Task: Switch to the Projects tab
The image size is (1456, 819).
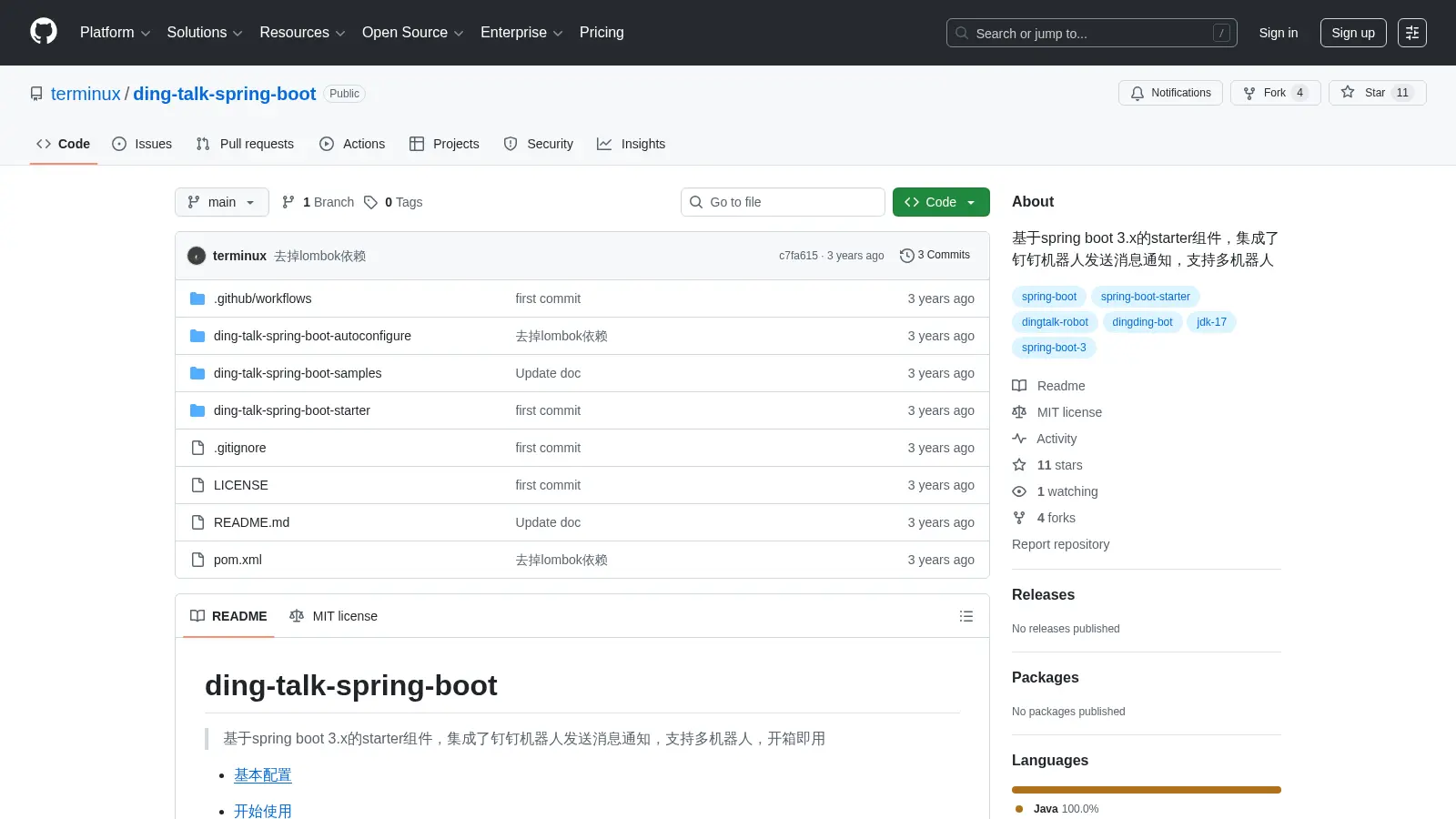Action: click(444, 144)
